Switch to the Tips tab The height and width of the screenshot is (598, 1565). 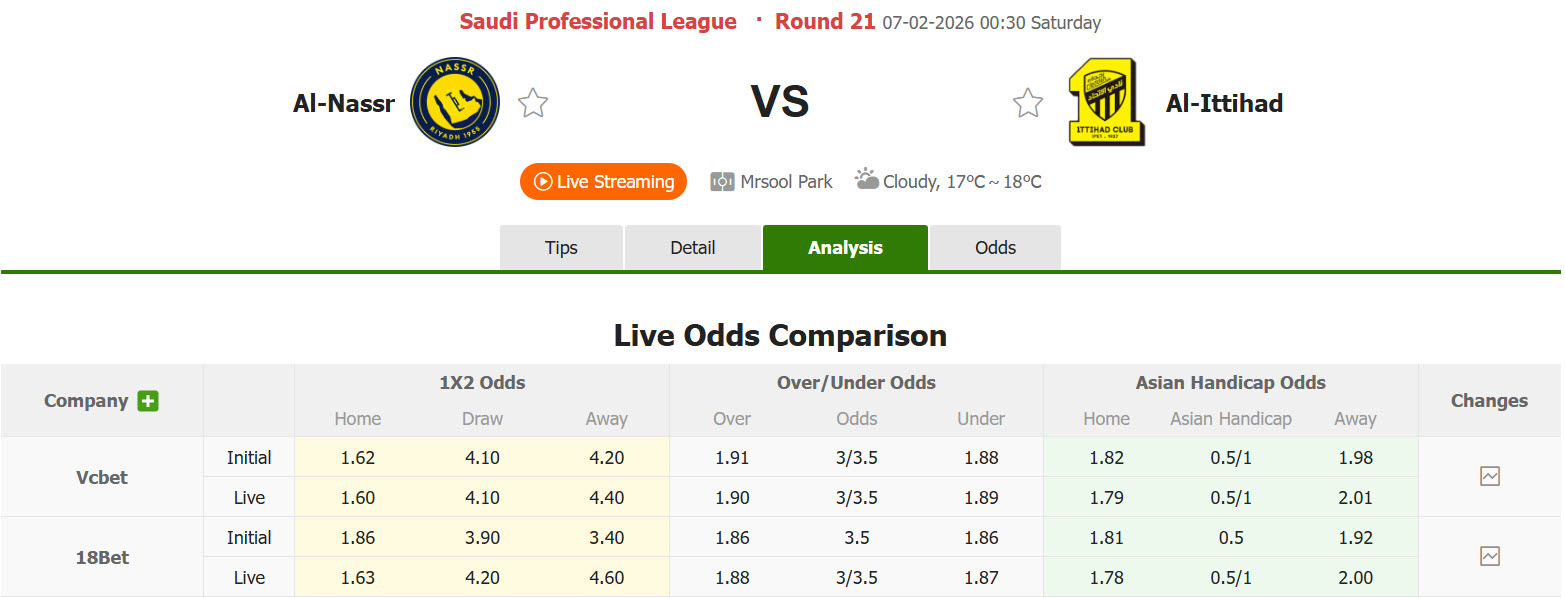coord(561,247)
